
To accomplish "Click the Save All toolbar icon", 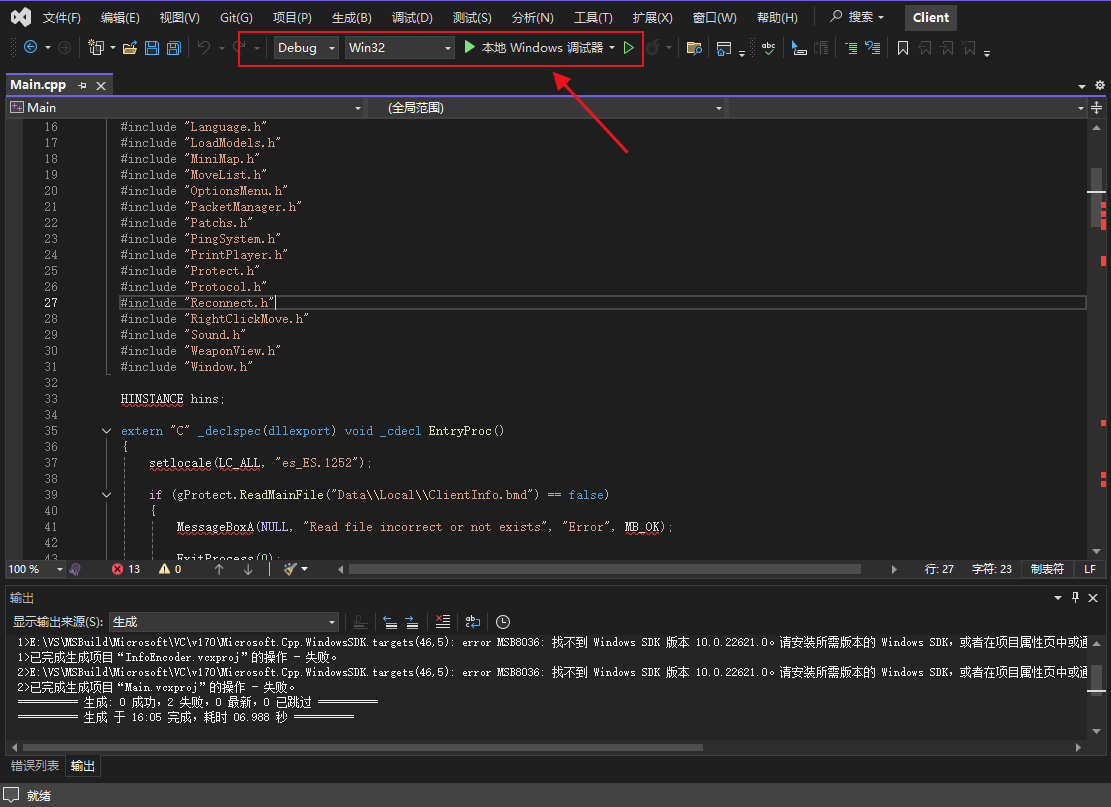I will pos(173,48).
